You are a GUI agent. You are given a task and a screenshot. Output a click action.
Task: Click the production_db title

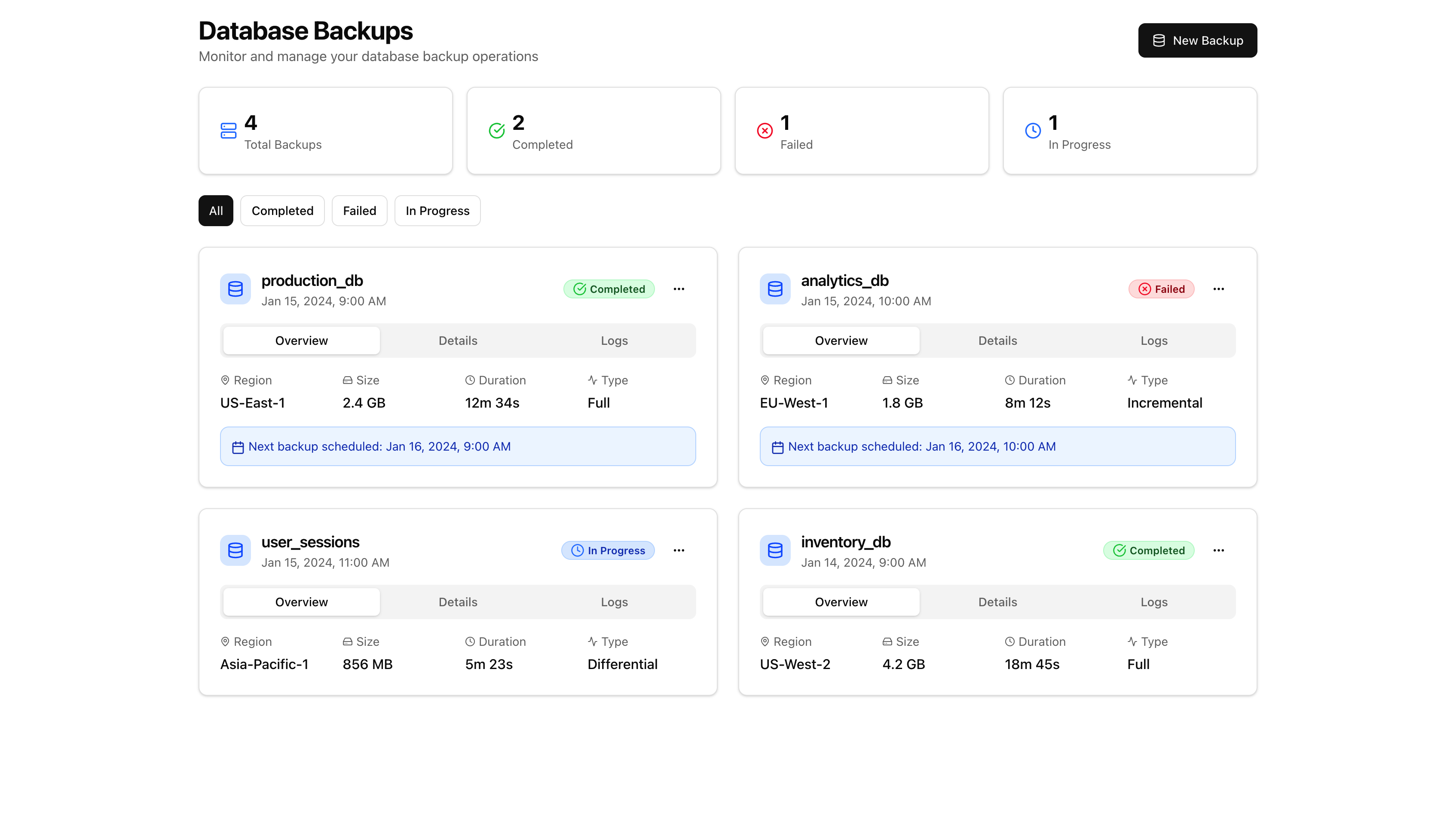[312, 280]
